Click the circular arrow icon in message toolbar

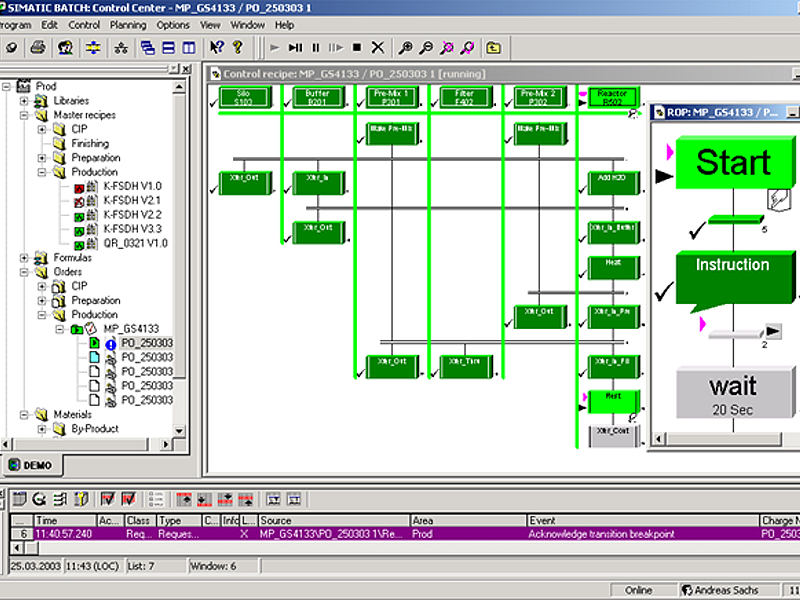(x=39, y=499)
